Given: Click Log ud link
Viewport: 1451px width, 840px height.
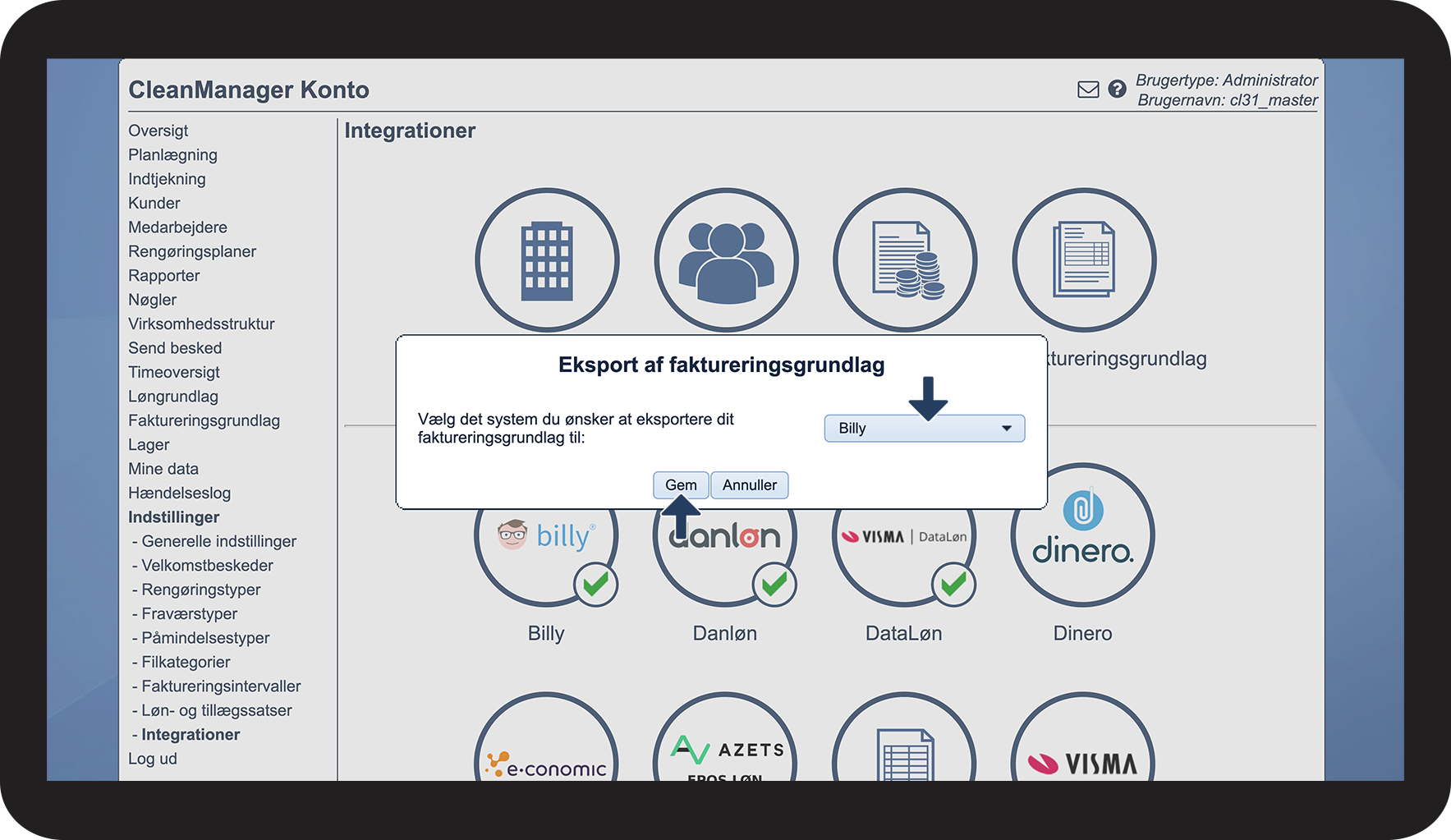Looking at the screenshot, I should click(153, 759).
